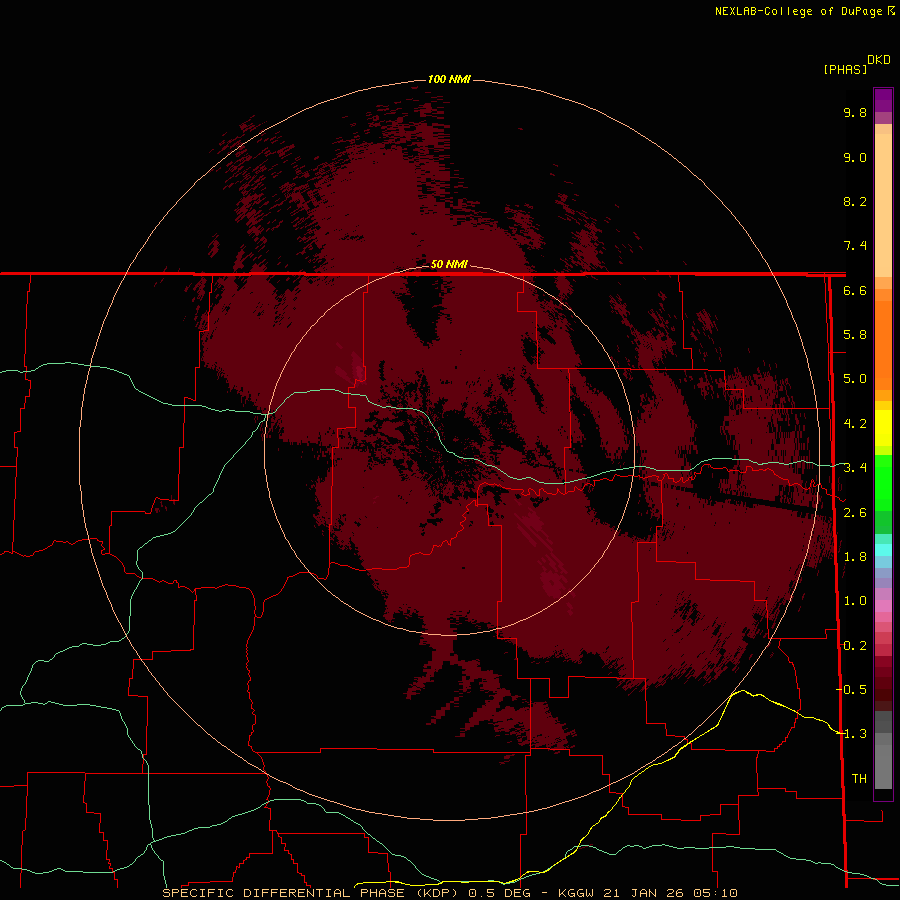Click the cyan segment of the color scale

883,550
